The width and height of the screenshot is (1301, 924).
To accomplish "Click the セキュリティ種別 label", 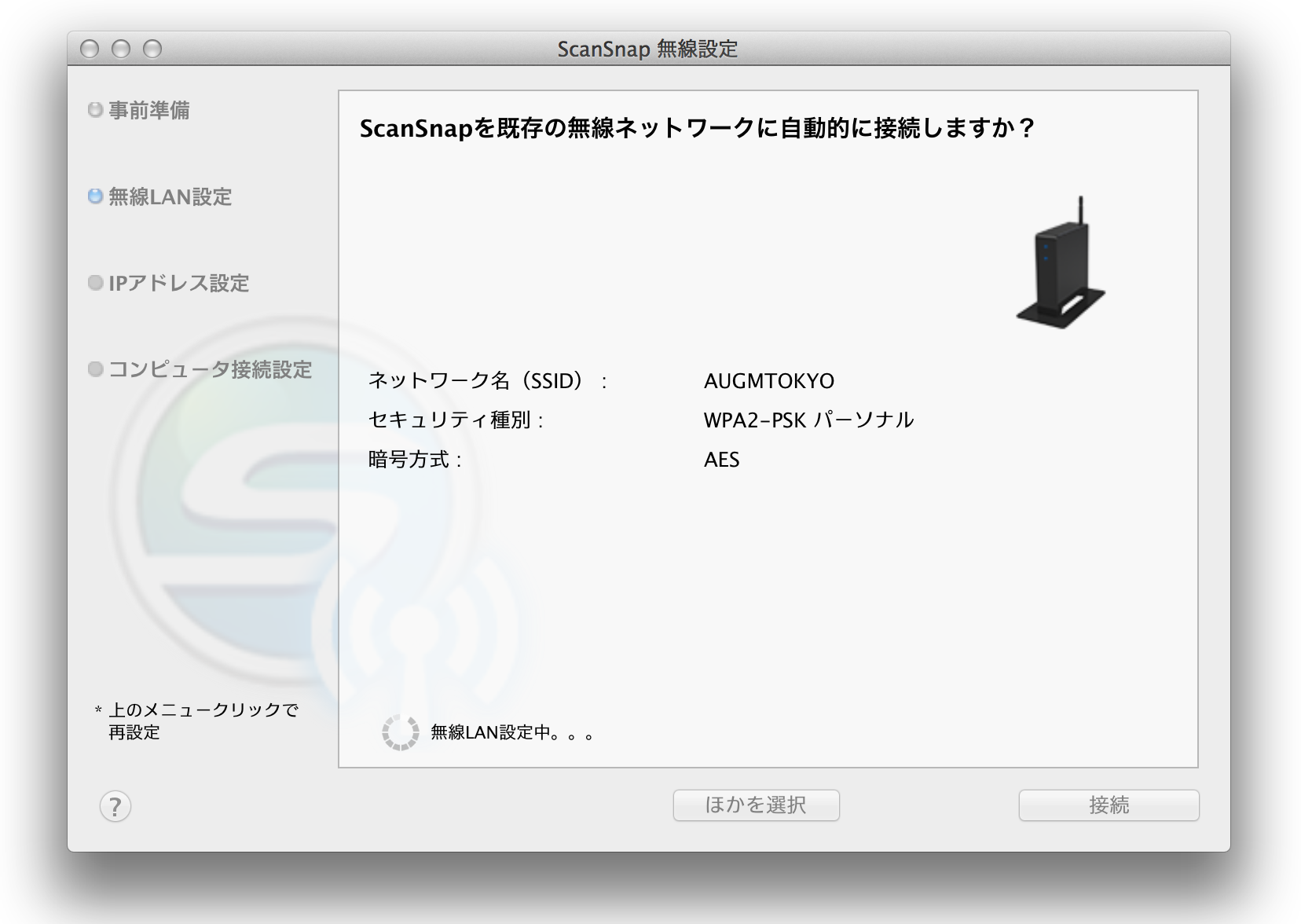I will [456, 420].
